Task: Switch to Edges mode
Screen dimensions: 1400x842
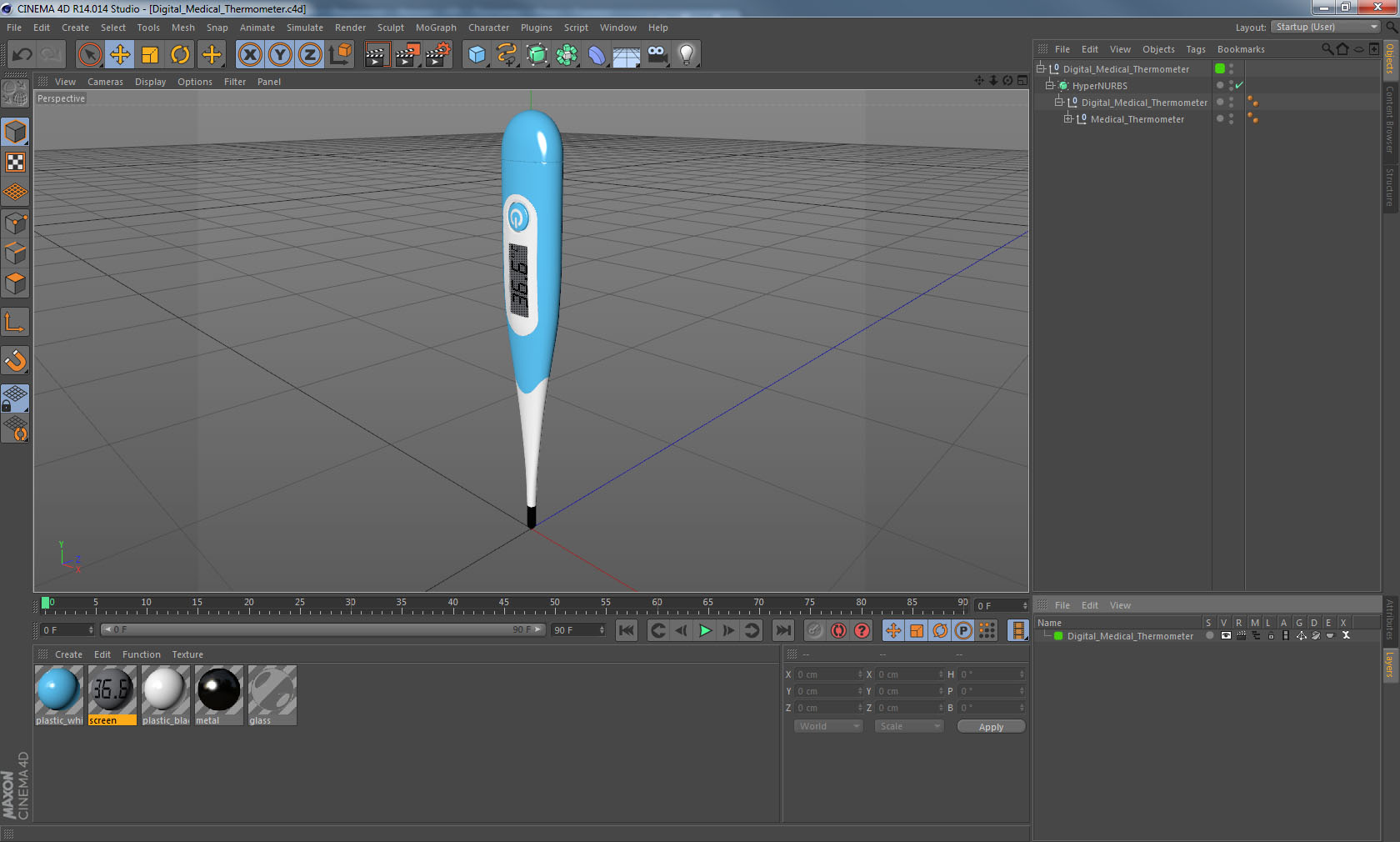Action: [16, 253]
